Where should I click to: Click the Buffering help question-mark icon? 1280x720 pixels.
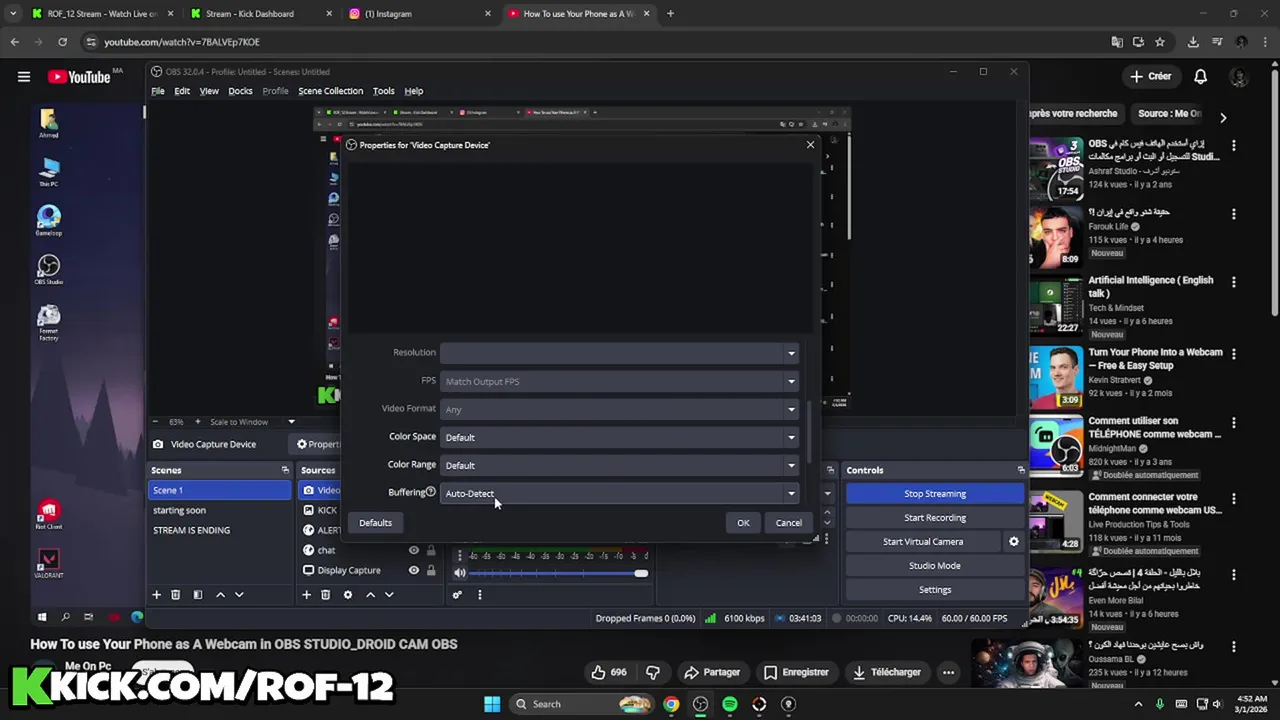pyautogui.click(x=431, y=492)
